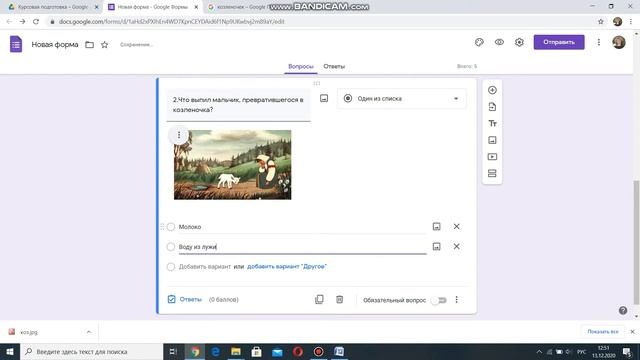Open the Google account avatar

coord(619,42)
